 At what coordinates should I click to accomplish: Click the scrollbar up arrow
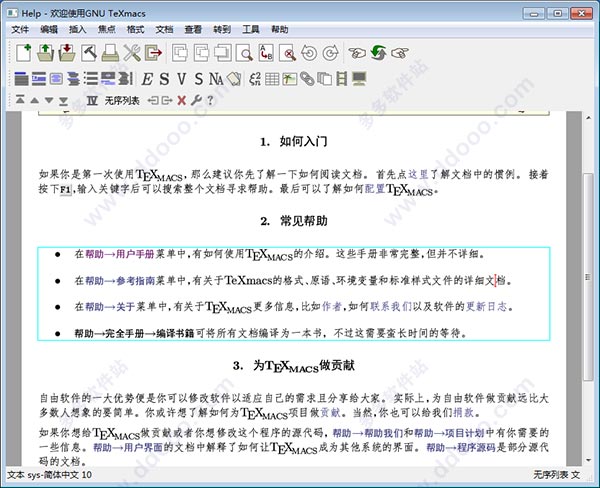point(588,118)
